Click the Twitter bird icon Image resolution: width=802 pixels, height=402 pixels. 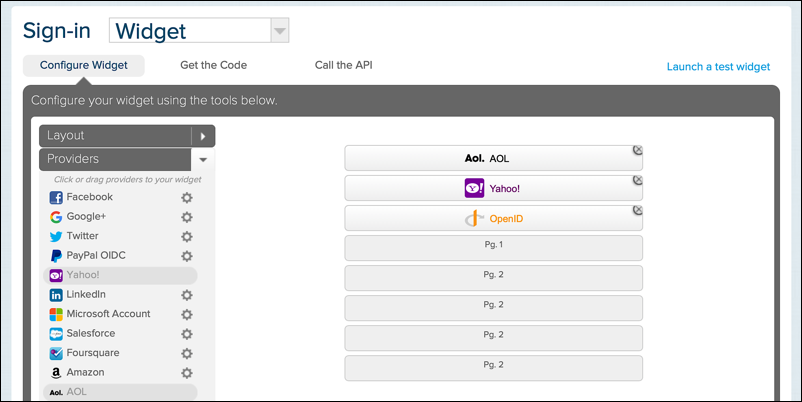coord(56,237)
